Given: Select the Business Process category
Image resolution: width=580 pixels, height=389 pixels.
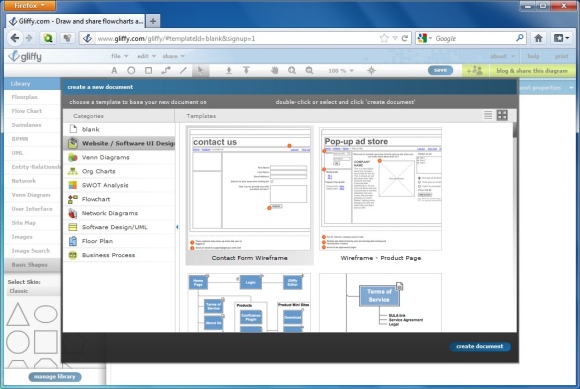Looking at the screenshot, I should coord(119,255).
